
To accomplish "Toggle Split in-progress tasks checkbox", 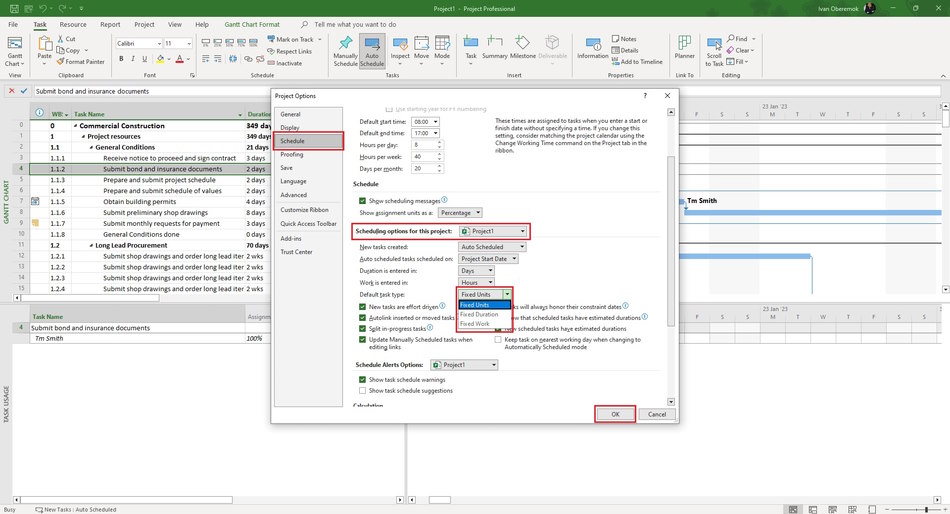I will pyautogui.click(x=362, y=329).
